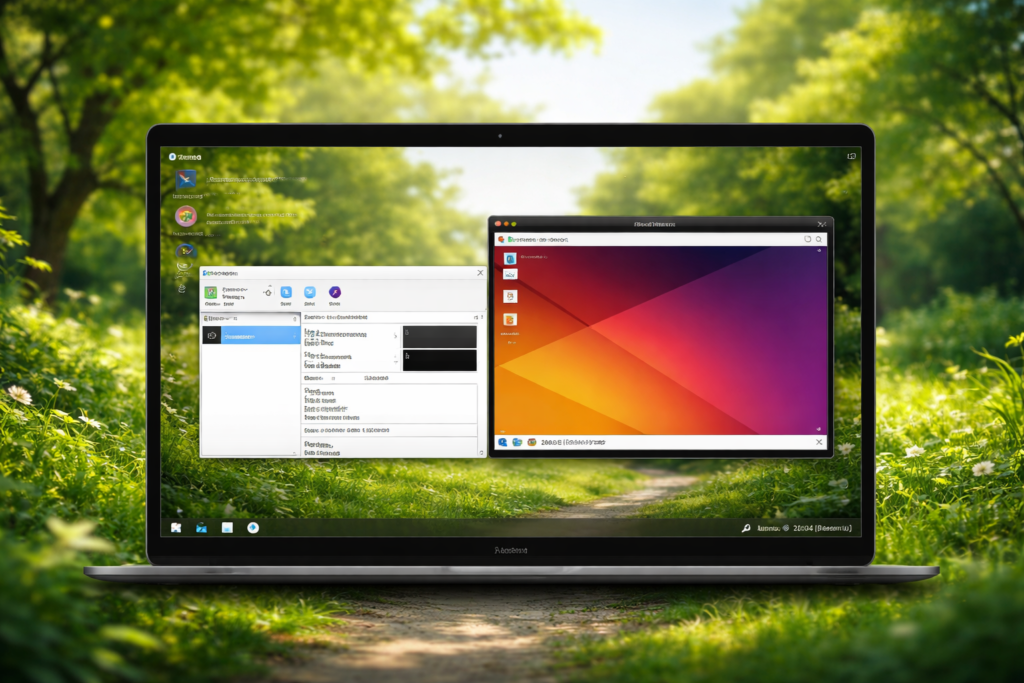Click the storage size label in the remote status bar
The height and width of the screenshot is (683, 1024).
pos(550,441)
